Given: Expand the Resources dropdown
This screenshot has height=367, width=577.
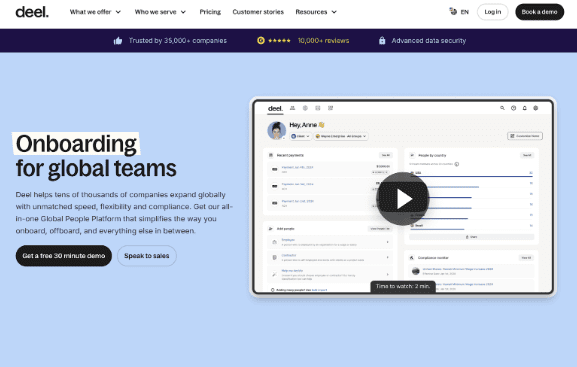Looking at the screenshot, I should point(316,12).
